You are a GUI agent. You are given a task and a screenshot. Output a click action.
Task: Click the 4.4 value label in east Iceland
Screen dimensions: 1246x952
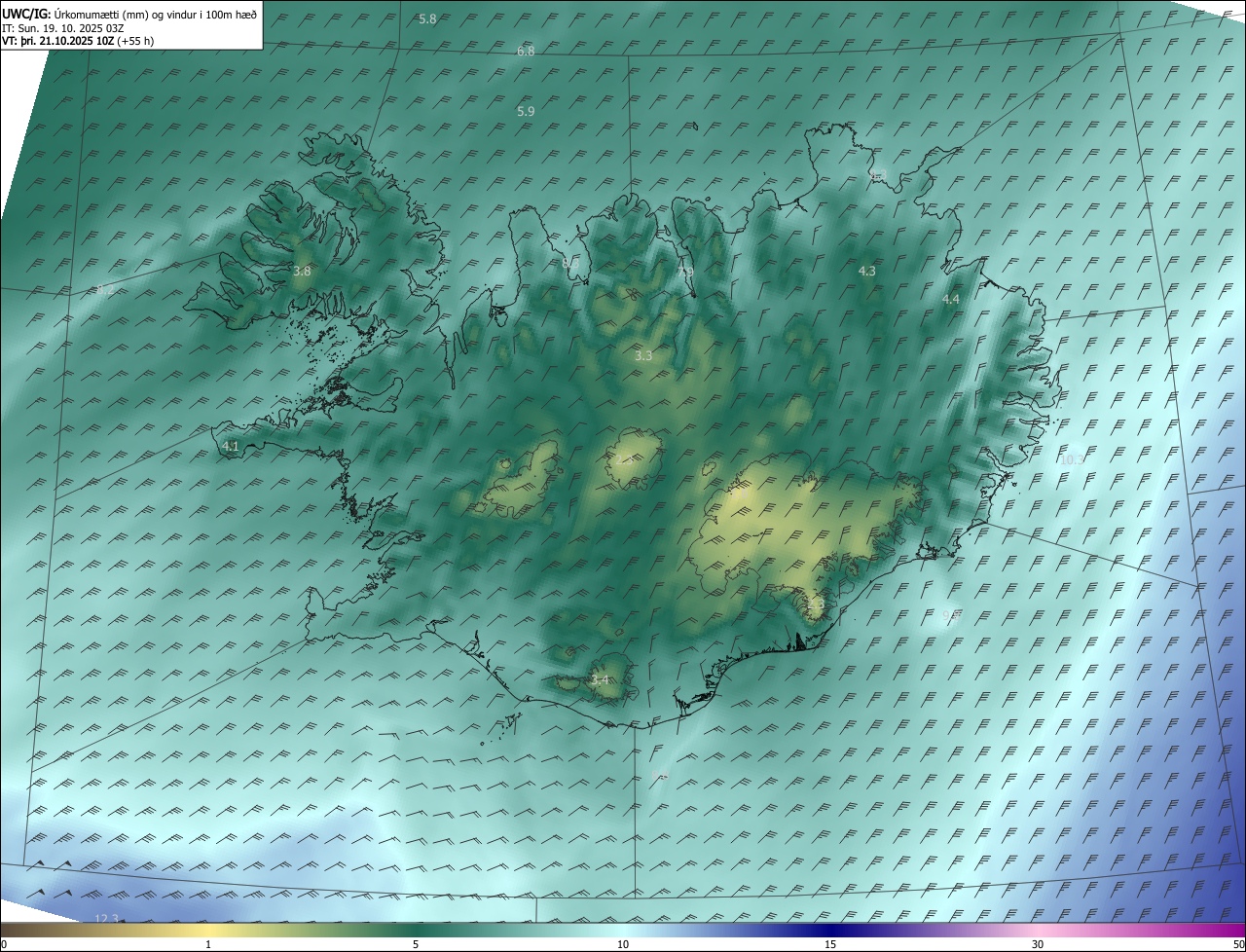(x=951, y=300)
